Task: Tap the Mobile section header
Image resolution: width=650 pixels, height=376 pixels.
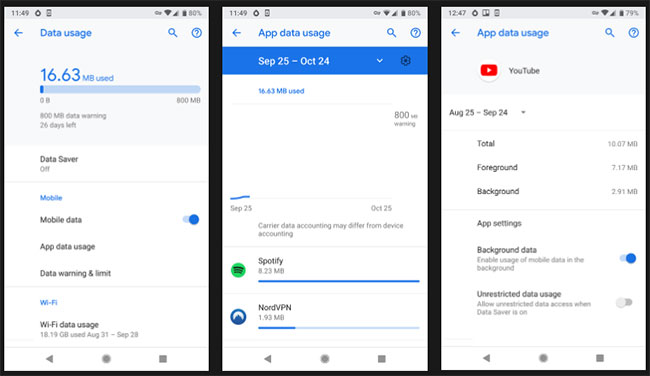Action: pyautogui.click(x=51, y=198)
